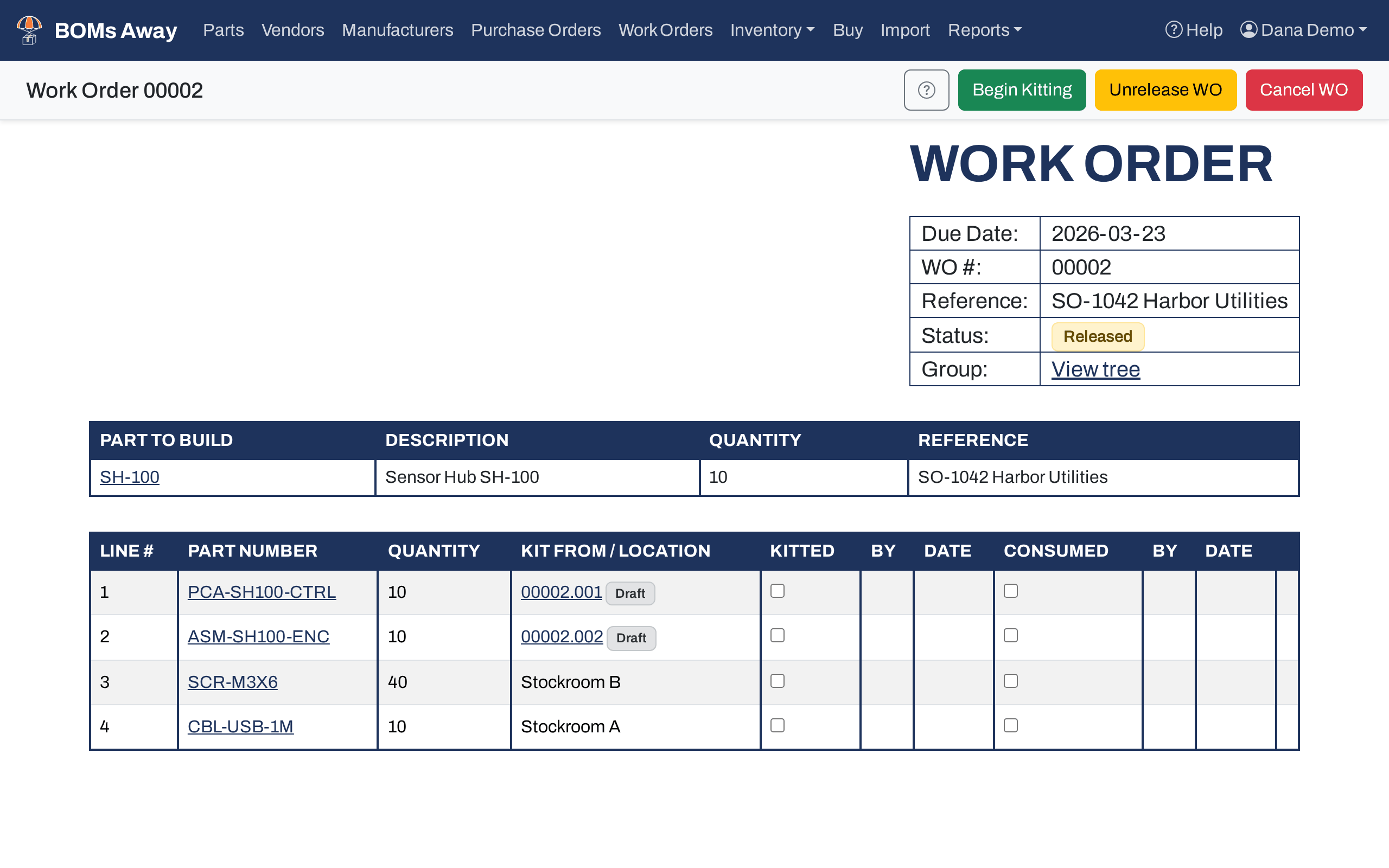This screenshot has width=1389, height=868.
Task: Click the due date 2026-03-23 value
Action: click(1108, 234)
